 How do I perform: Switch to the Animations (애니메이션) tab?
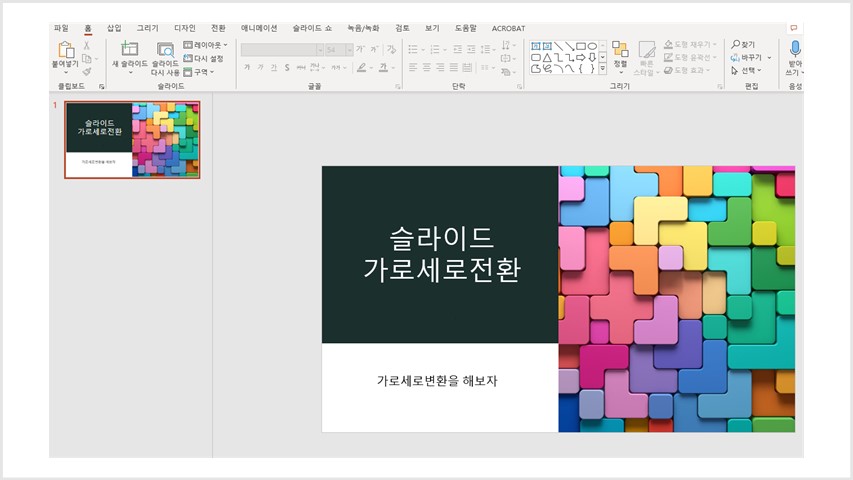coord(259,28)
